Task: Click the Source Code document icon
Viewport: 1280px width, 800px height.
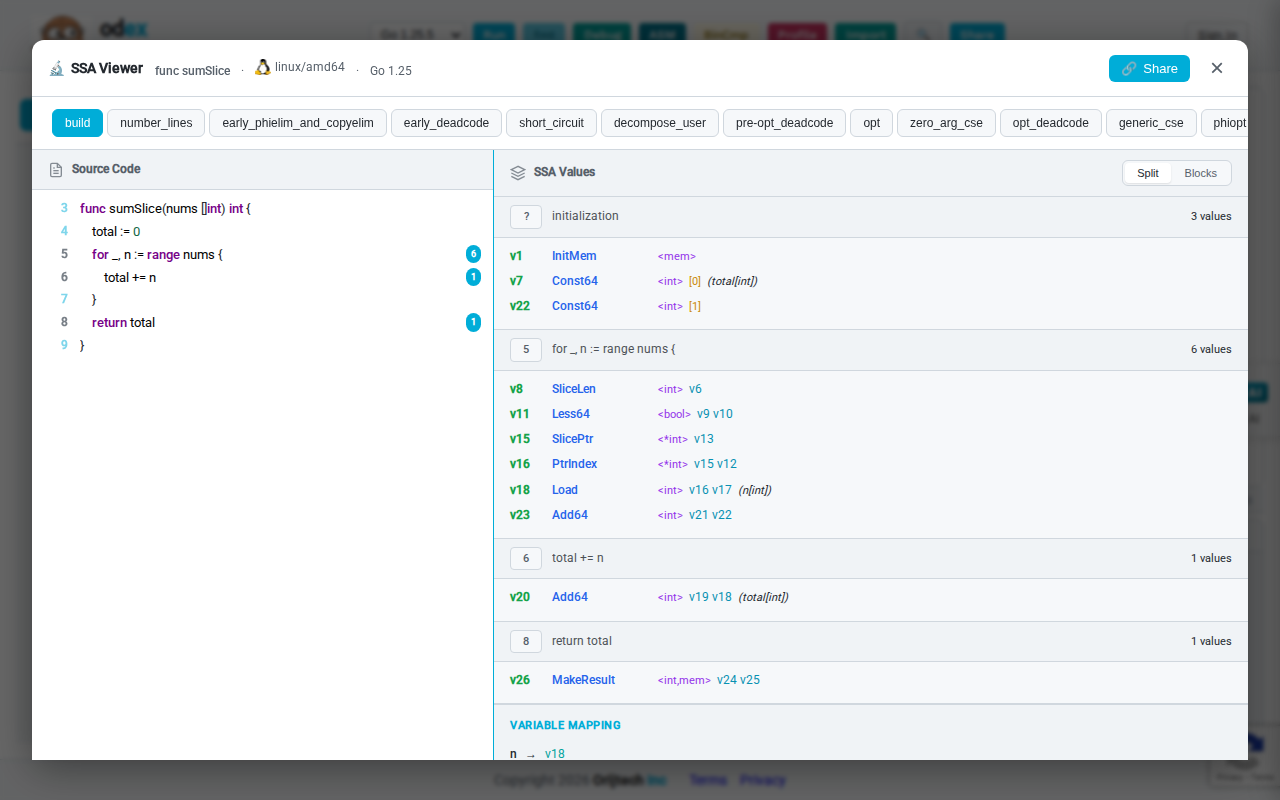Action: click(55, 169)
